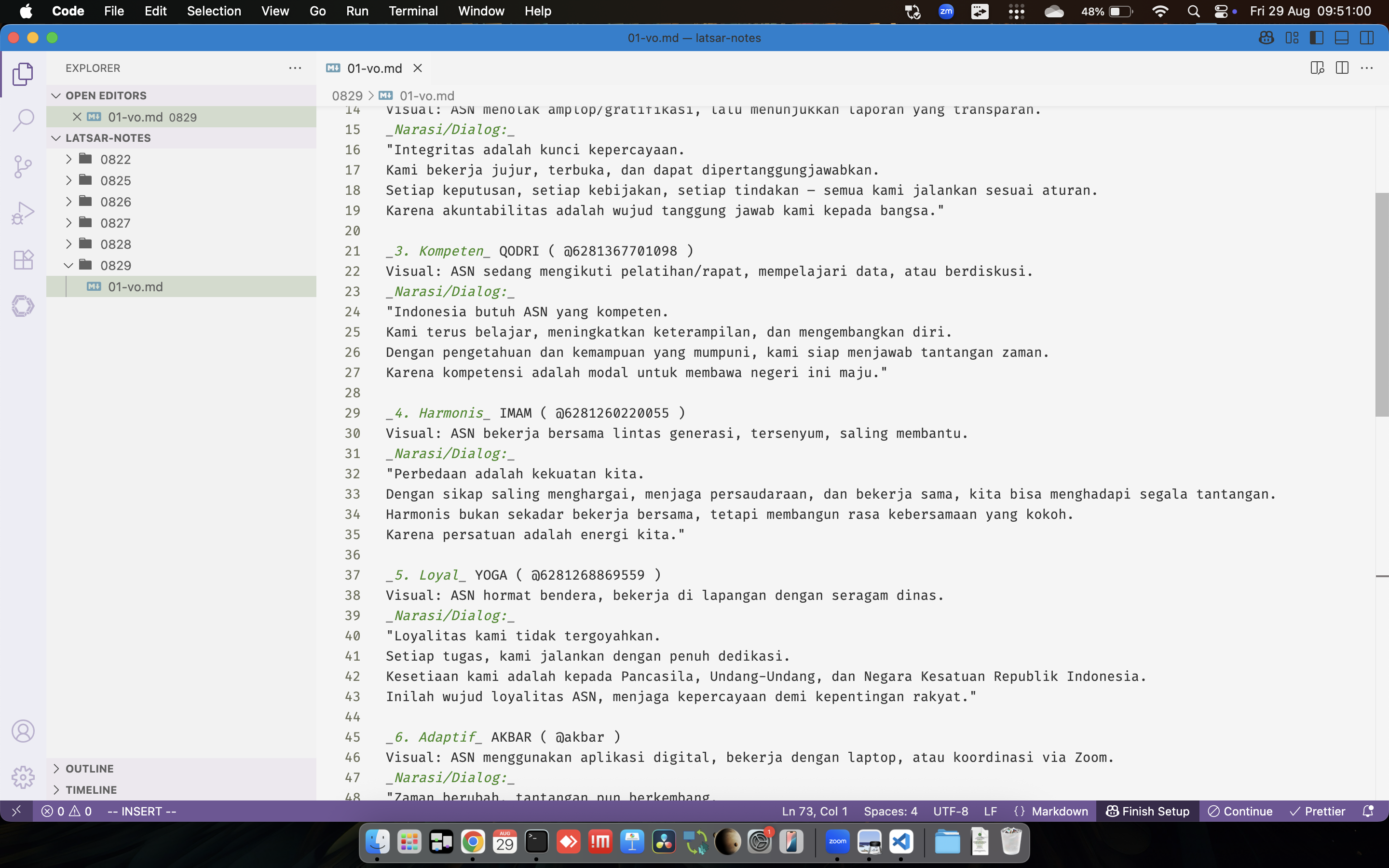Open the Search view in activity bar
Image resolution: width=1389 pixels, height=868 pixels.
click(x=23, y=120)
